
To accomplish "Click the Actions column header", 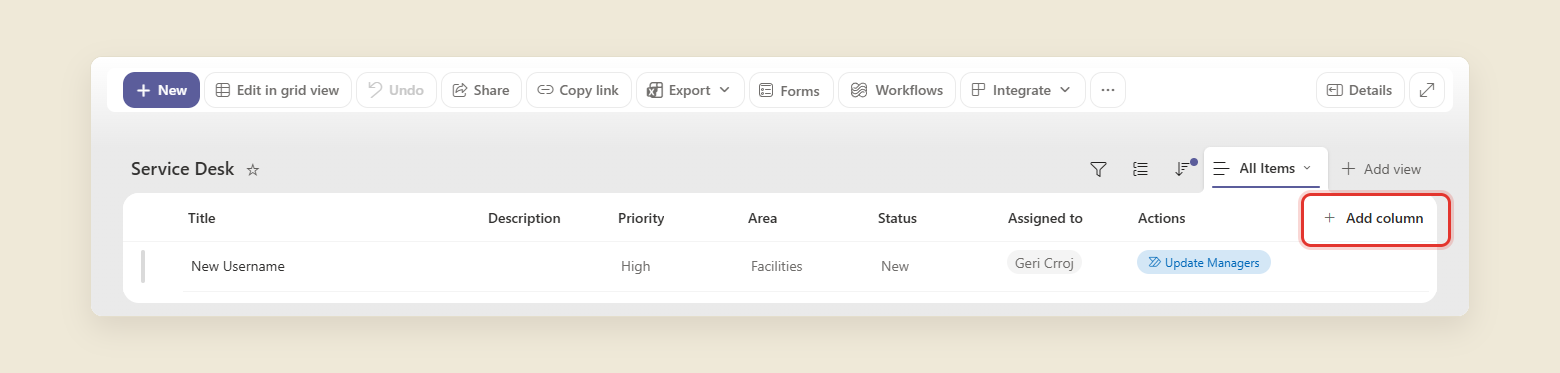I will (x=1161, y=218).
